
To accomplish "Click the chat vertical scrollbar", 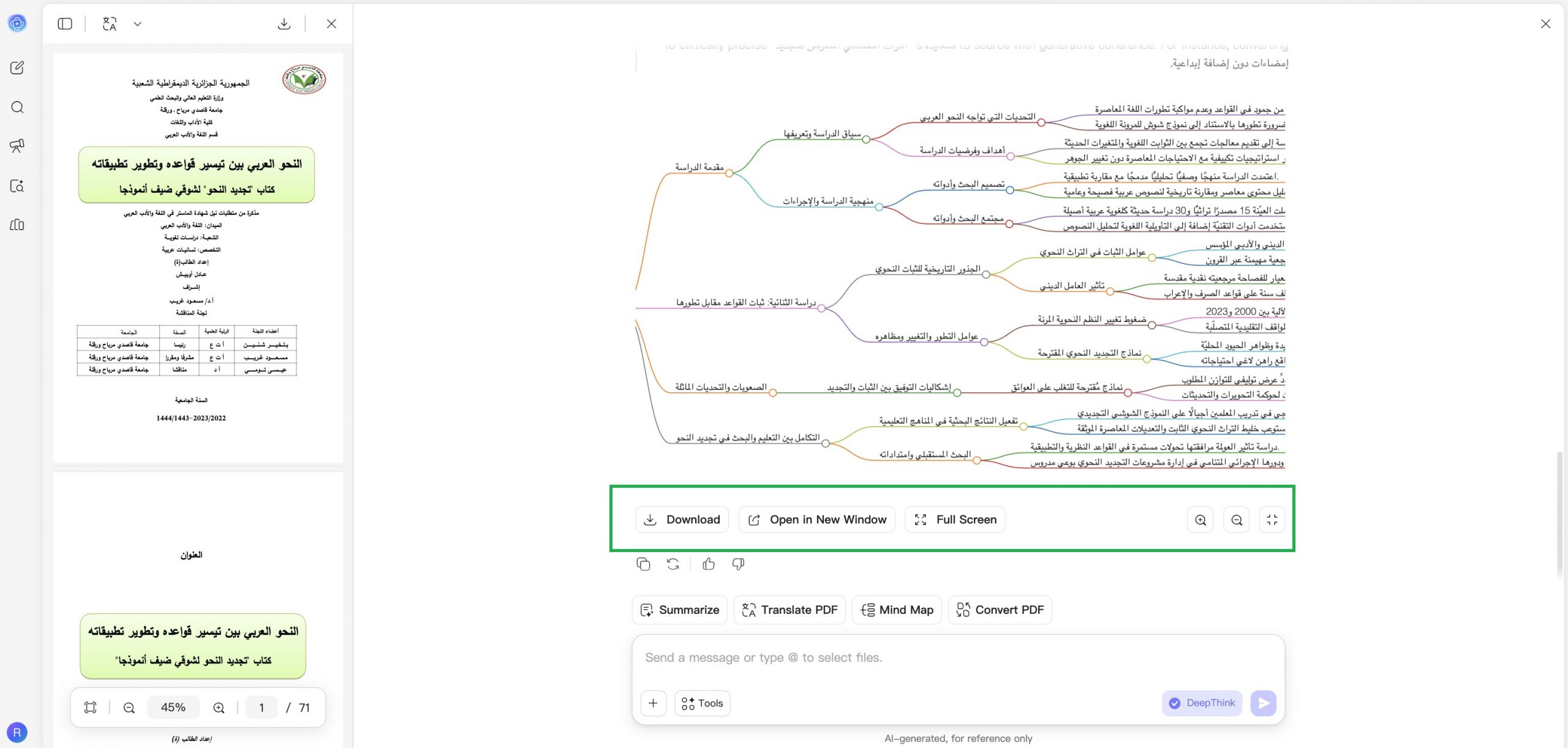I will click(1559, 514).
